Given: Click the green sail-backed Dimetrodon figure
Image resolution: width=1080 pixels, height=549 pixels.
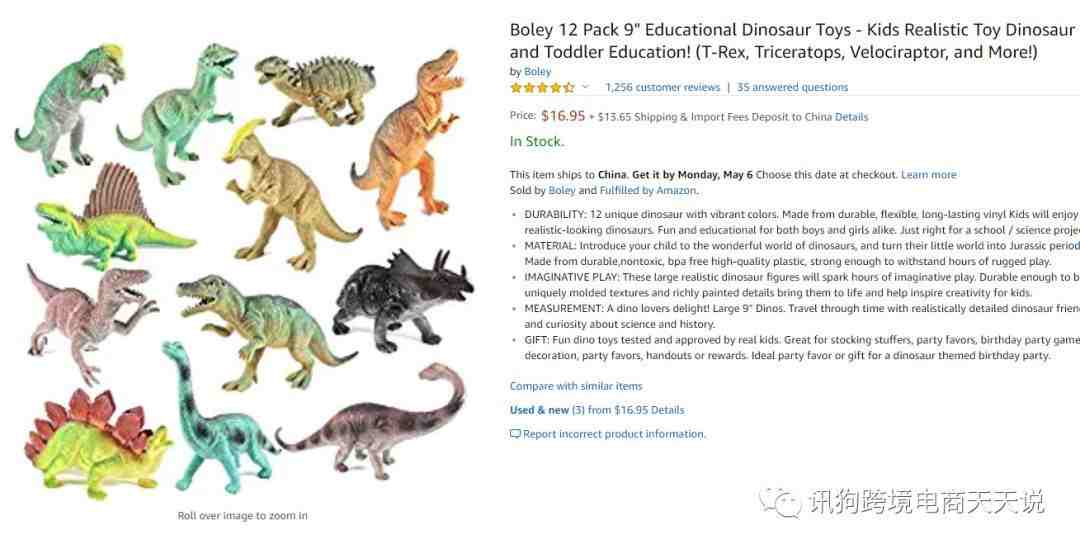Looking at the screenshot, I should [112, 218].
